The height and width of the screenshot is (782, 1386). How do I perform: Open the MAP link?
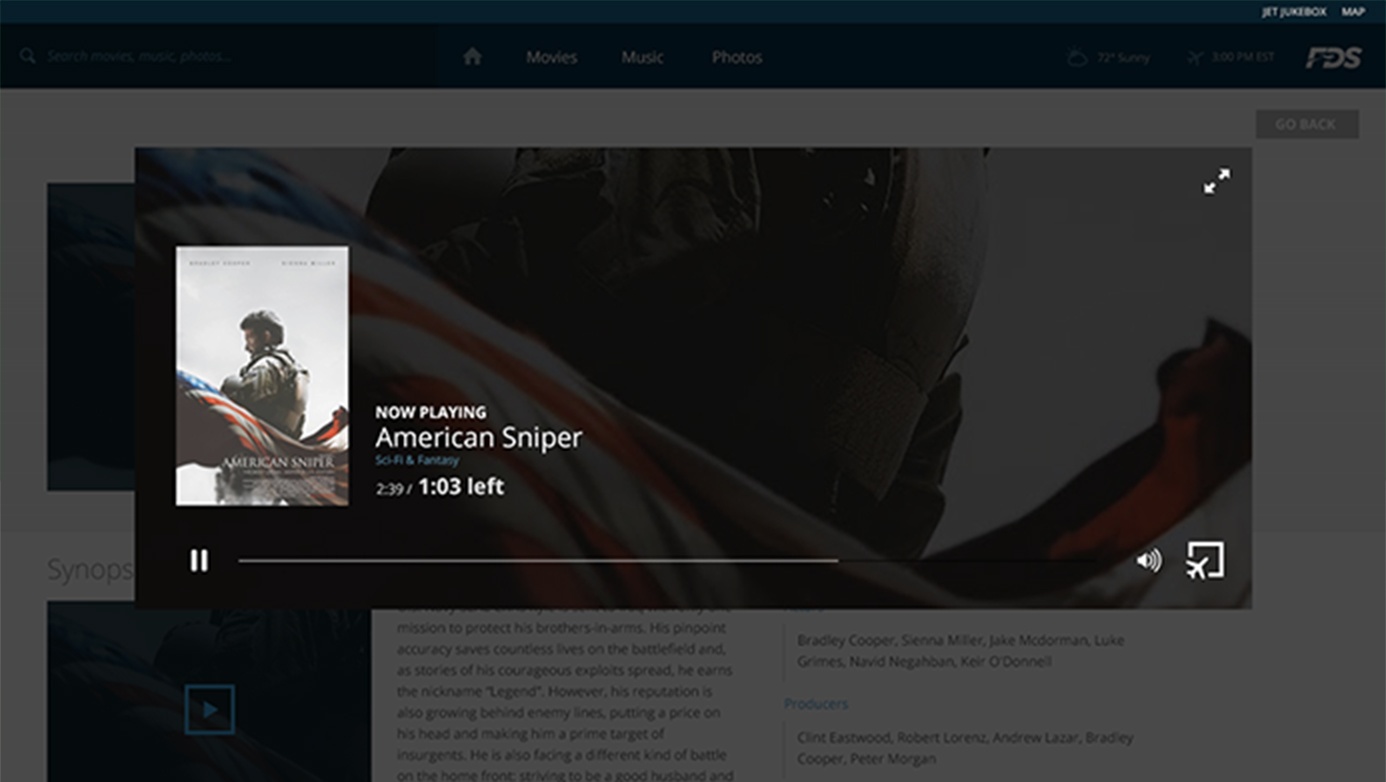(1353, 12)
